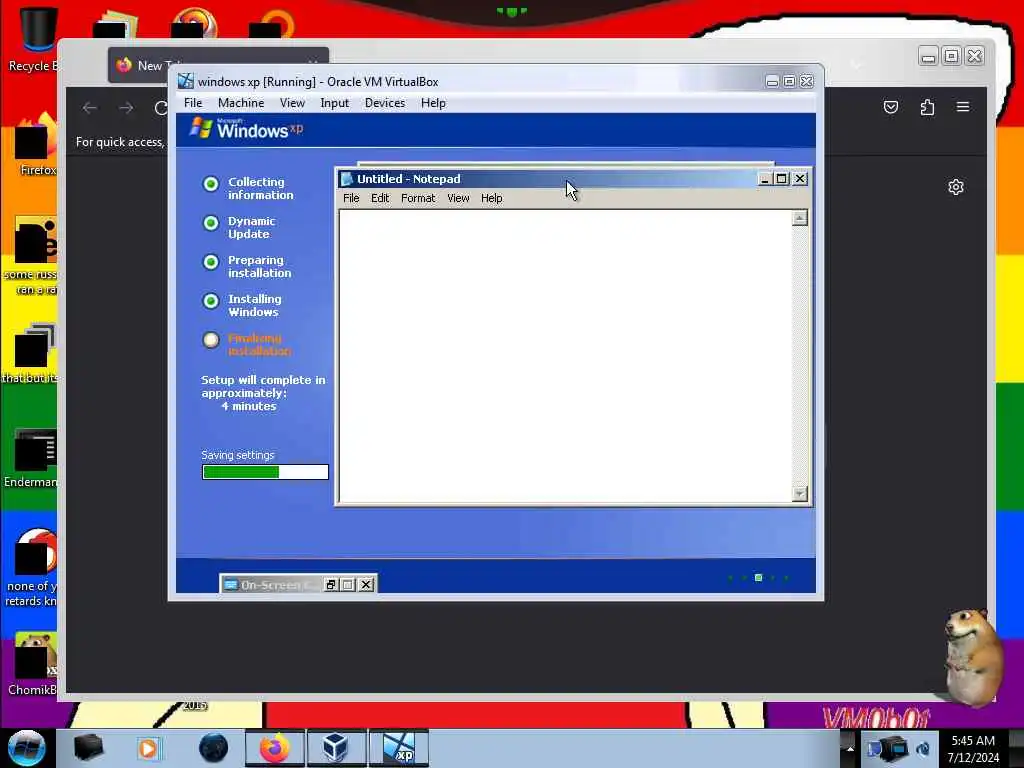Close the Untitled - Notepad window
The width and height of the screenshot is (1024, 768).
(800, 179)
